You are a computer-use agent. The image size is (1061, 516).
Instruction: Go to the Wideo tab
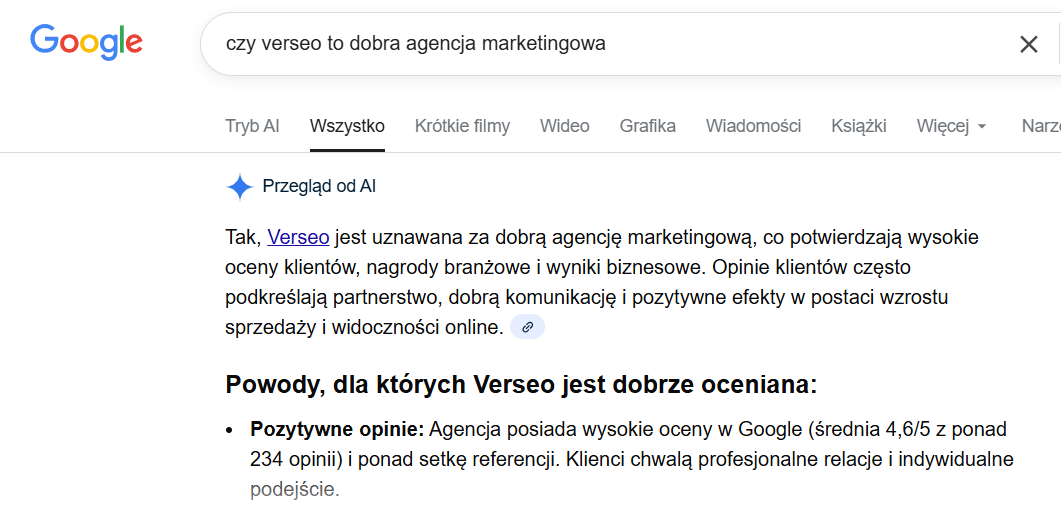tap(564, 126)
